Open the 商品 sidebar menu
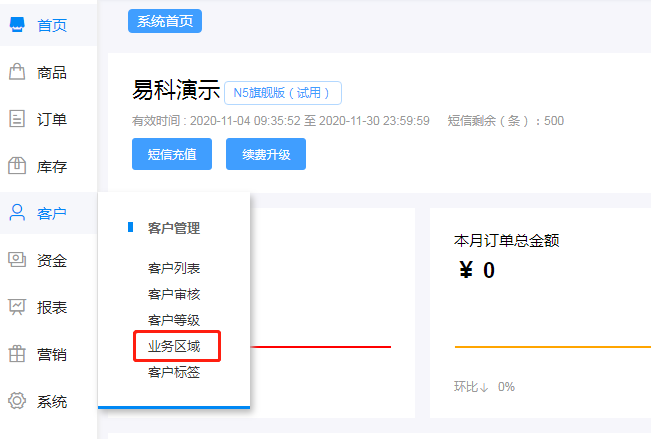Image resolution: width=651 pixels, height=439 pixels. (49, 72)
